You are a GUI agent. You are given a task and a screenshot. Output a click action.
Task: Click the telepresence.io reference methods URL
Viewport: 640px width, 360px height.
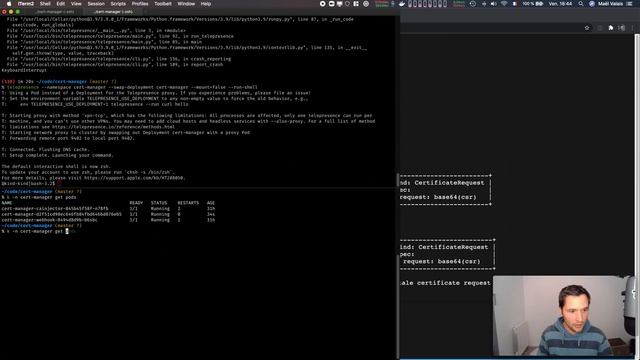pos(113,127)
